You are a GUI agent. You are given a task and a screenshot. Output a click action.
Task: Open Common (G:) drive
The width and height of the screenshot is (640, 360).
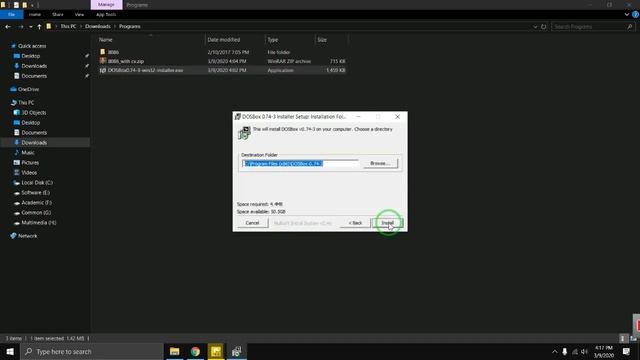36,213
